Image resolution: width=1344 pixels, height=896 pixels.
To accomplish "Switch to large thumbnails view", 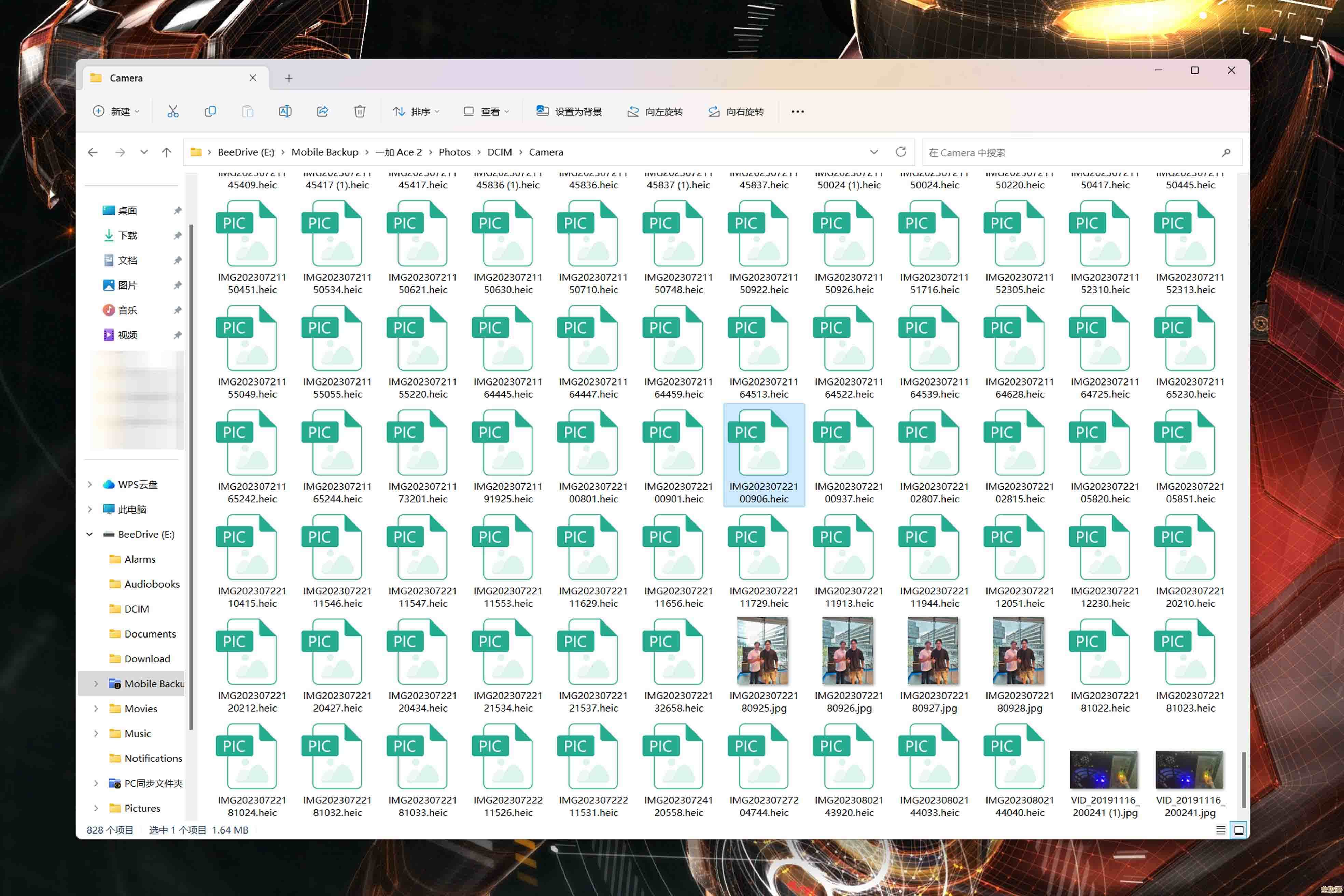I will [1239, 830].
